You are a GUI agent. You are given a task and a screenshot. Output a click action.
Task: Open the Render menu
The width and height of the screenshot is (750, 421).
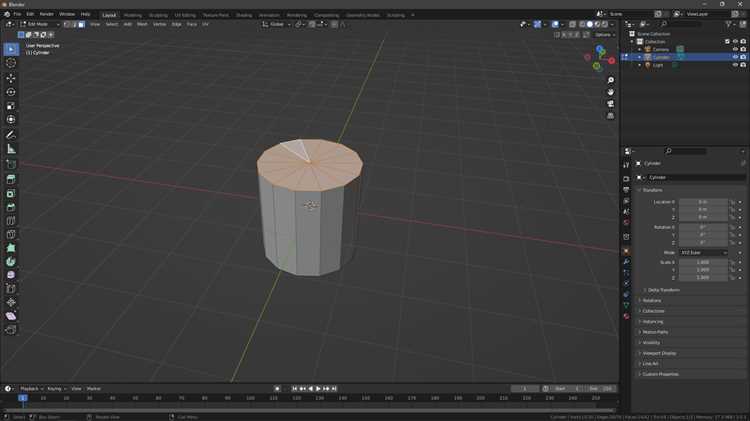tap(46, 14)
